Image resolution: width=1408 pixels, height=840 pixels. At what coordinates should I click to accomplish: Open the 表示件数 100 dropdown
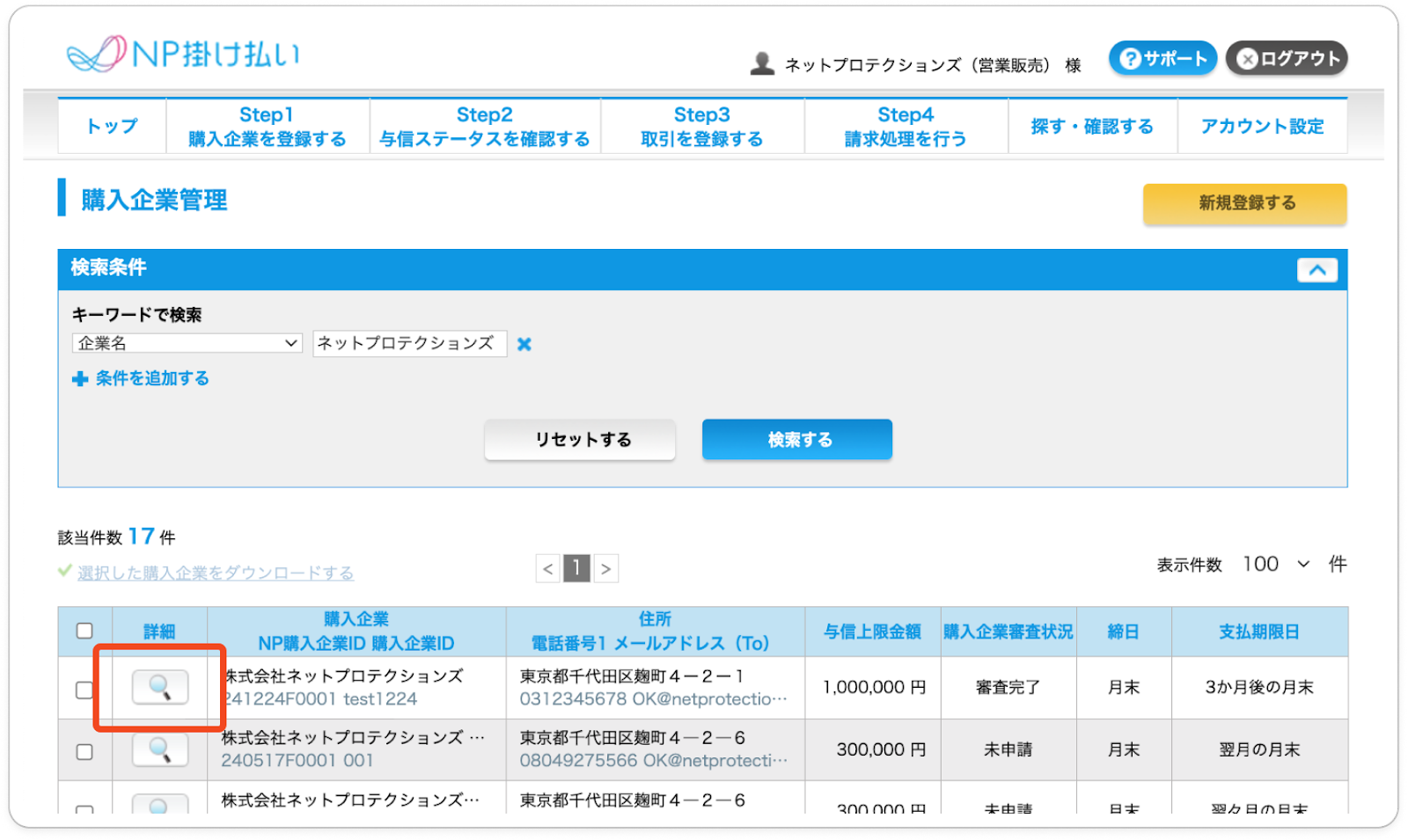[x=1276, y=564]
